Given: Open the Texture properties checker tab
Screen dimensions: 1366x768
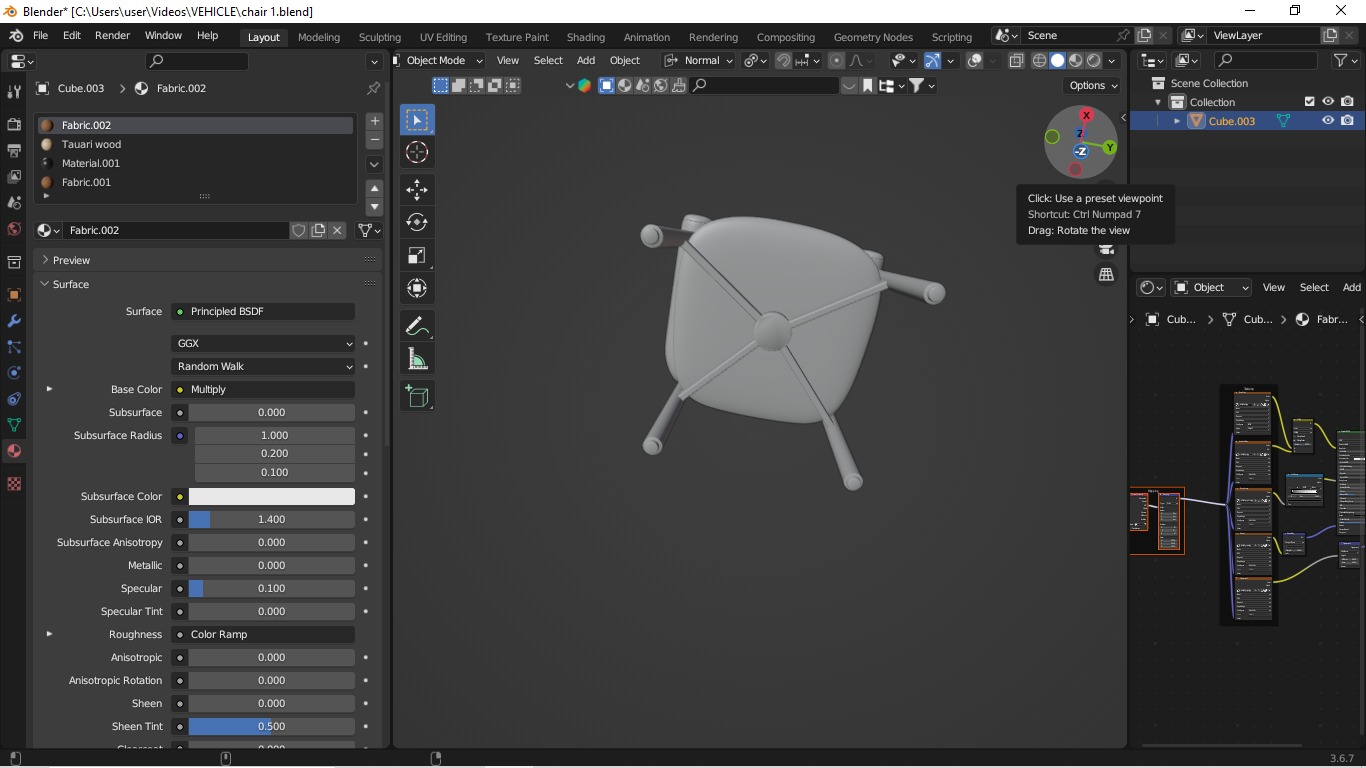Looking at the screenshot, I should [x=14, y=484].
